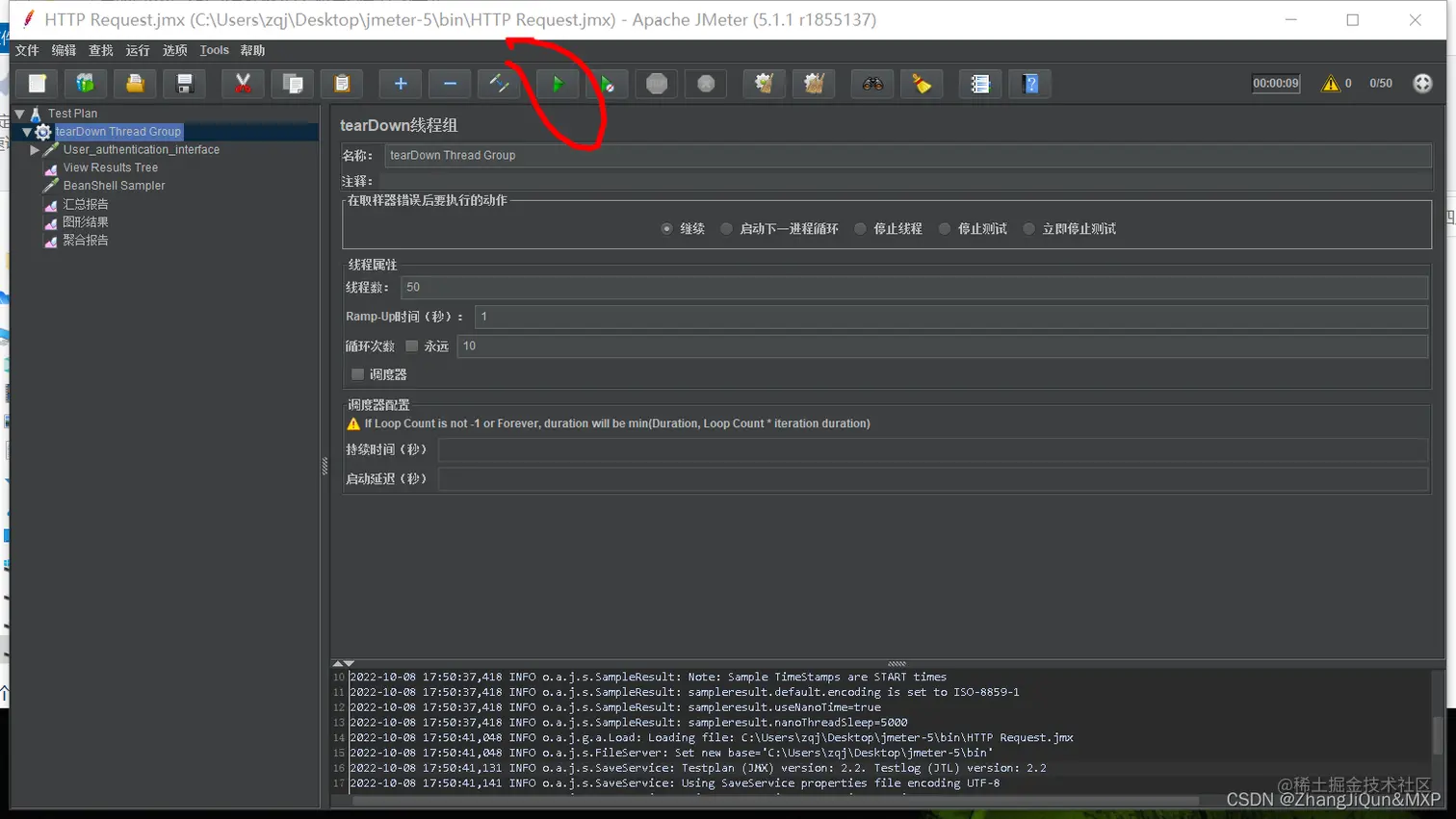Viewport: 1456px width, 819px height.
Task: Click the Clear results broom icon
Action: [x=765, y=84]
